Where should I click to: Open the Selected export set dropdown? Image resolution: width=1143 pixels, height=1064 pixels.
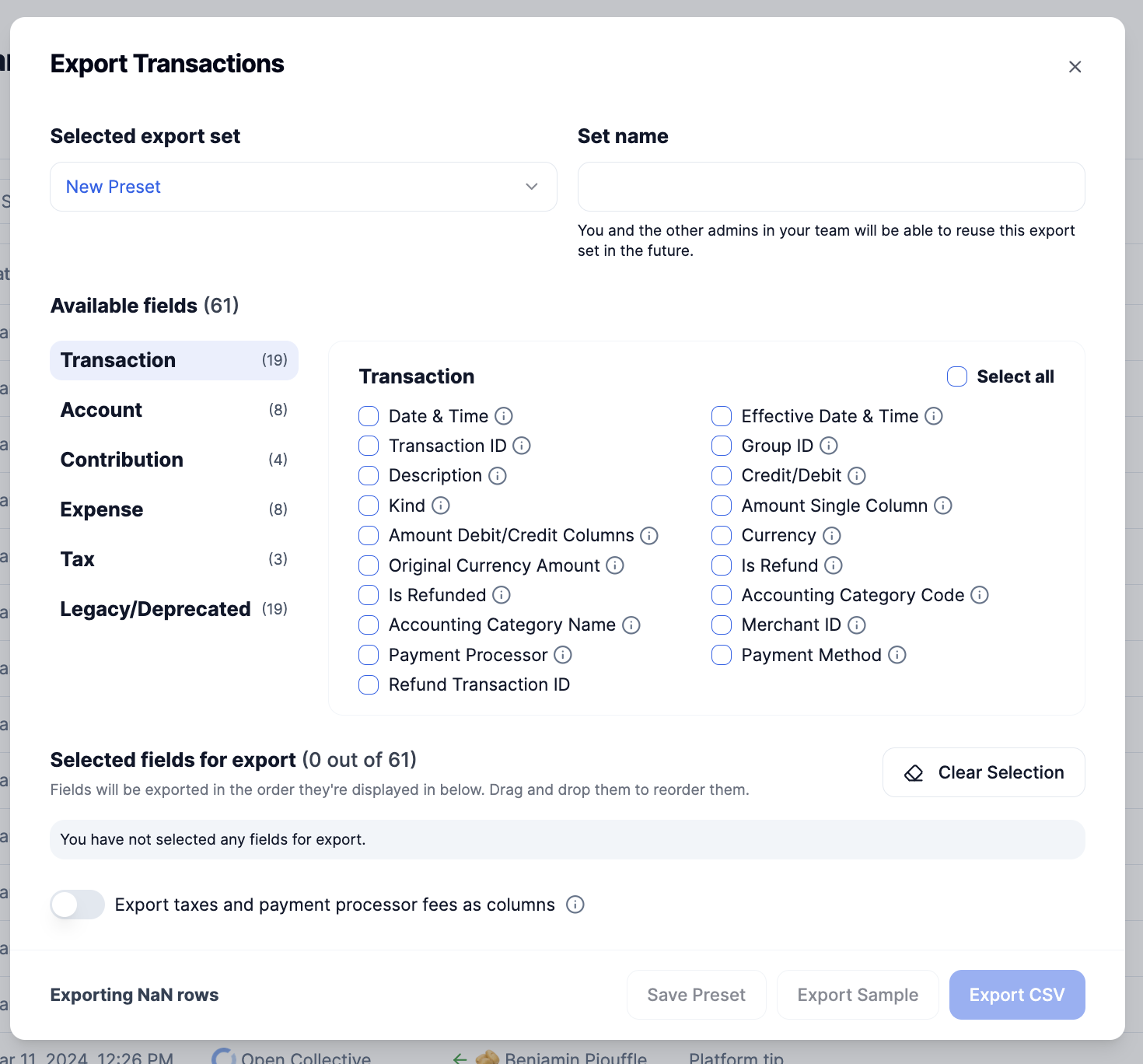pos(303,187)
